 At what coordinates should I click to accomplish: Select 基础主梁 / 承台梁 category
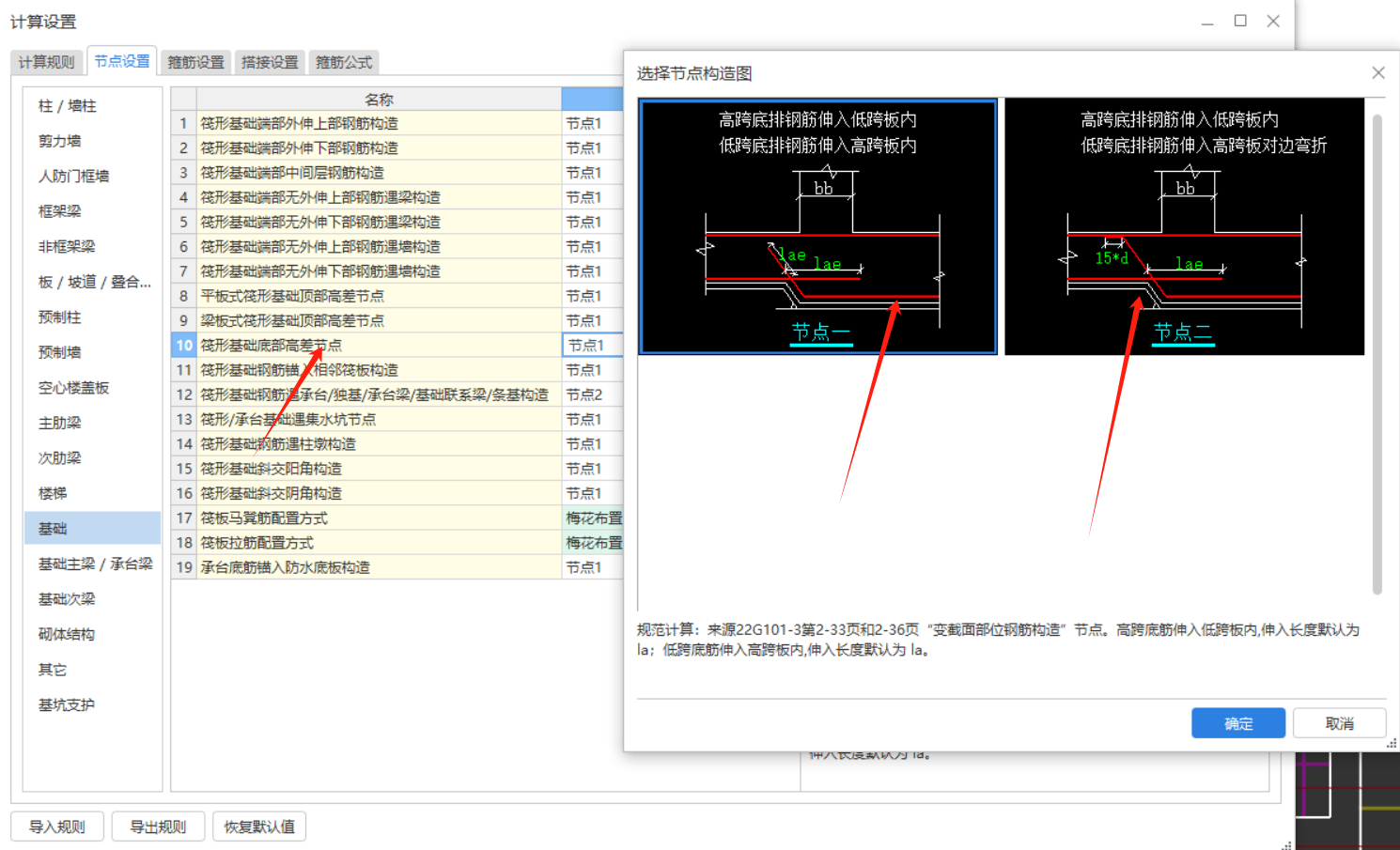click(92, 564)
